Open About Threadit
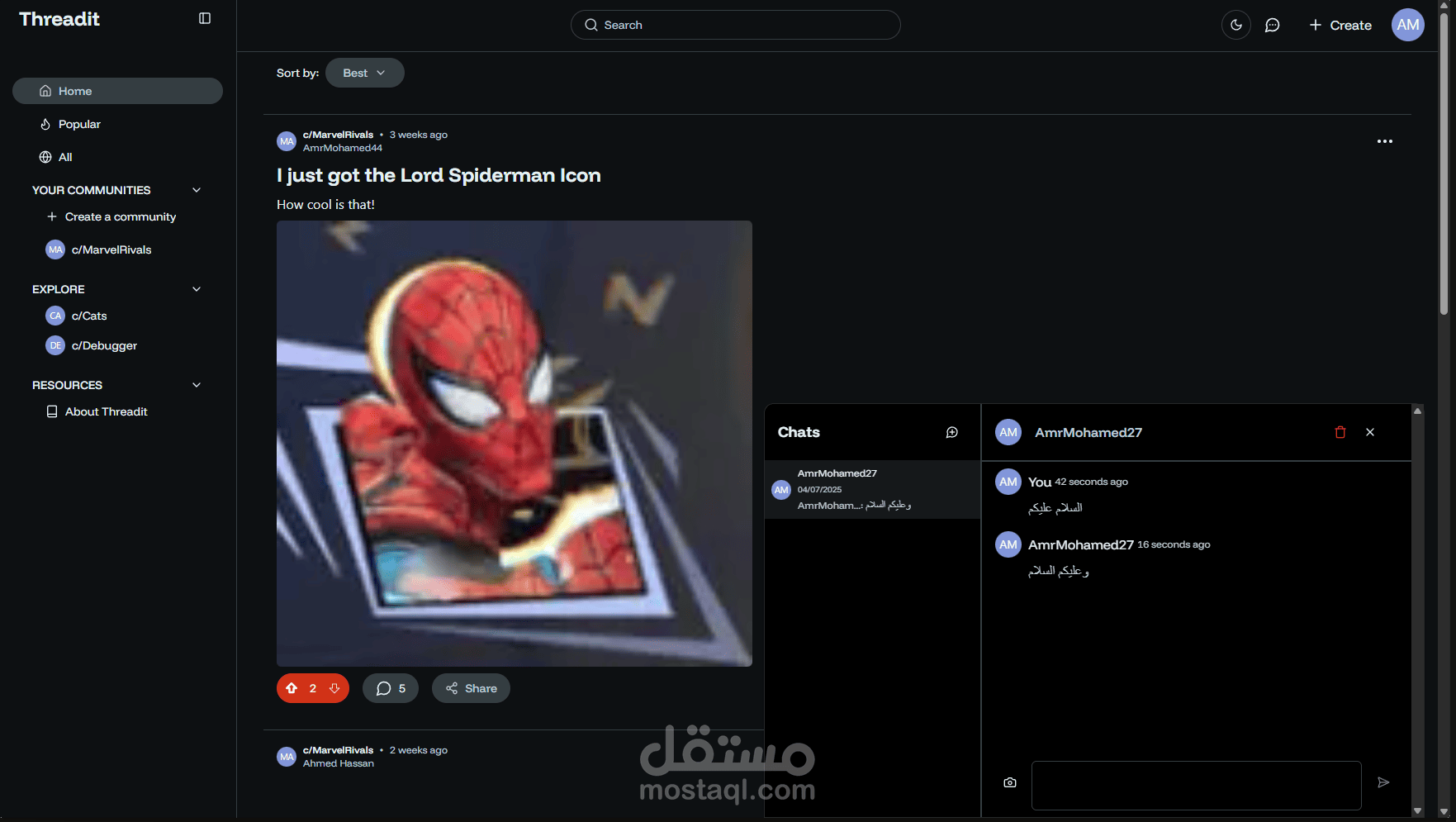The image size is (1456, 822). point(97,411)
